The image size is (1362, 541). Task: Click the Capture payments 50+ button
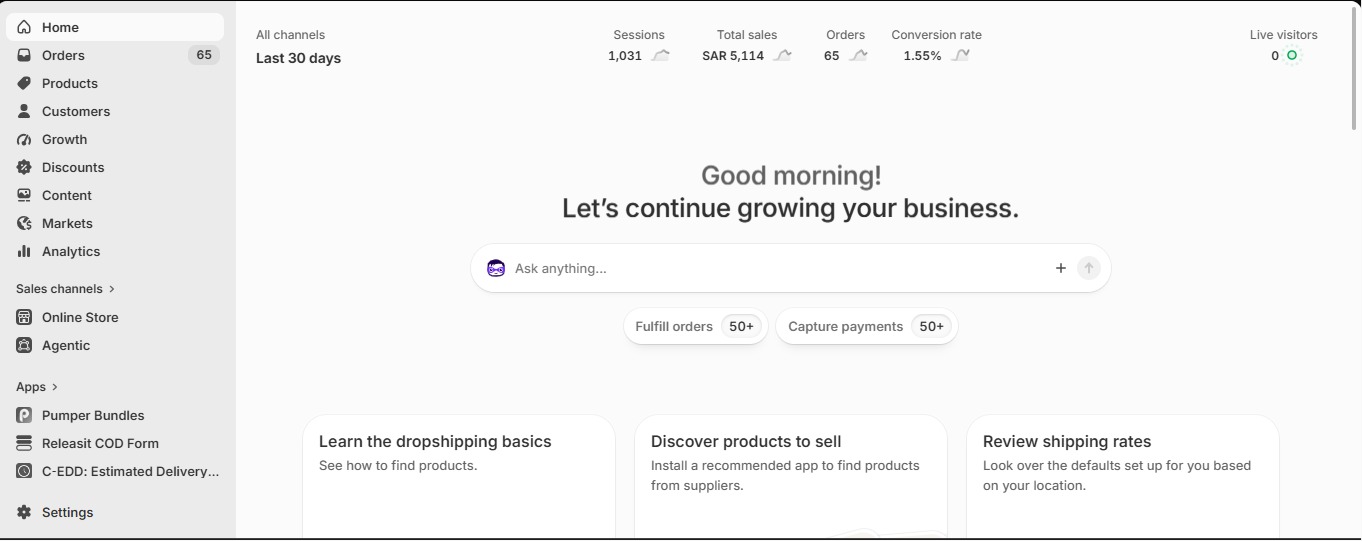click(867, 326)
